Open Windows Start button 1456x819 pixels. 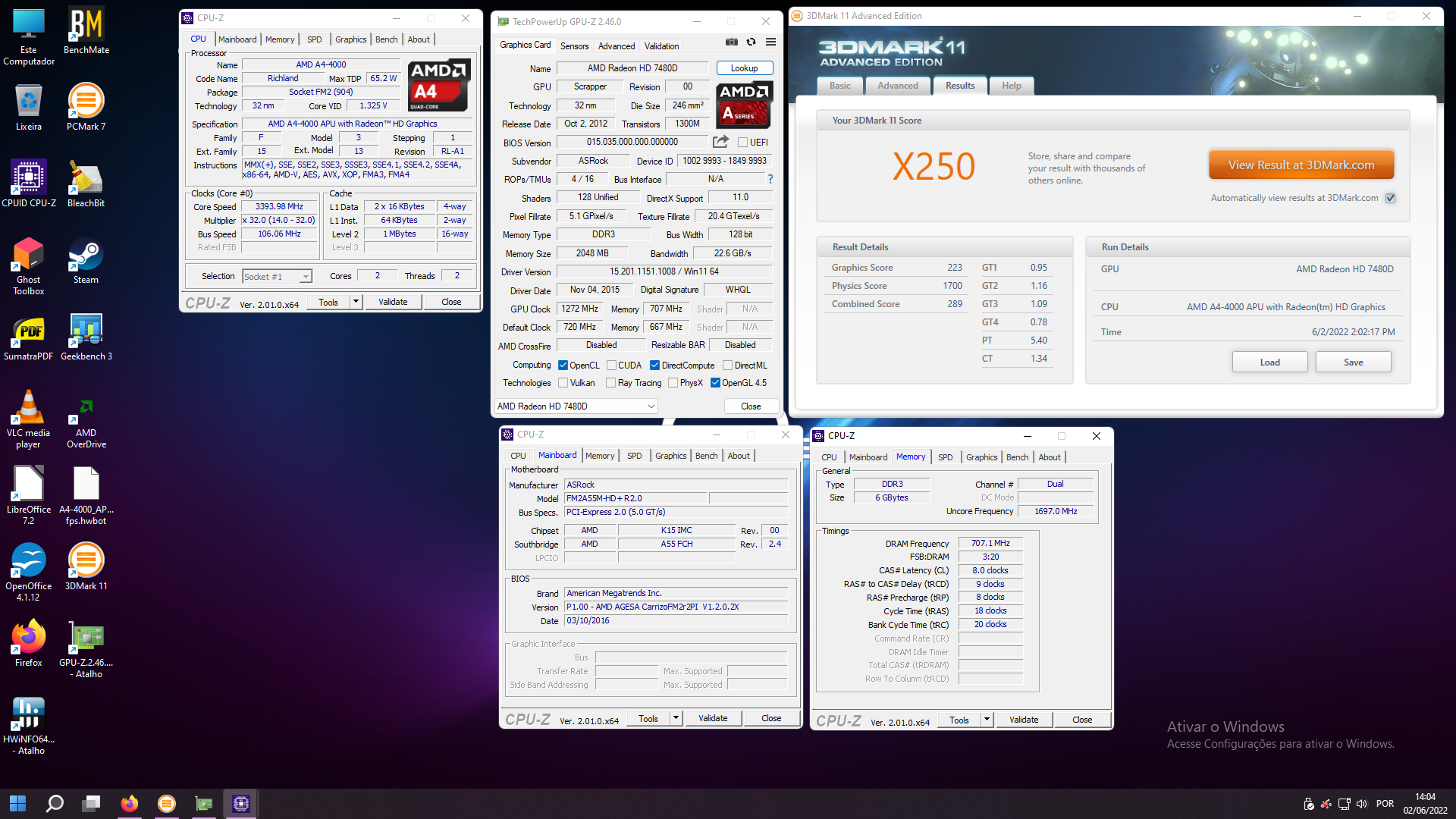tap(17, 803)
